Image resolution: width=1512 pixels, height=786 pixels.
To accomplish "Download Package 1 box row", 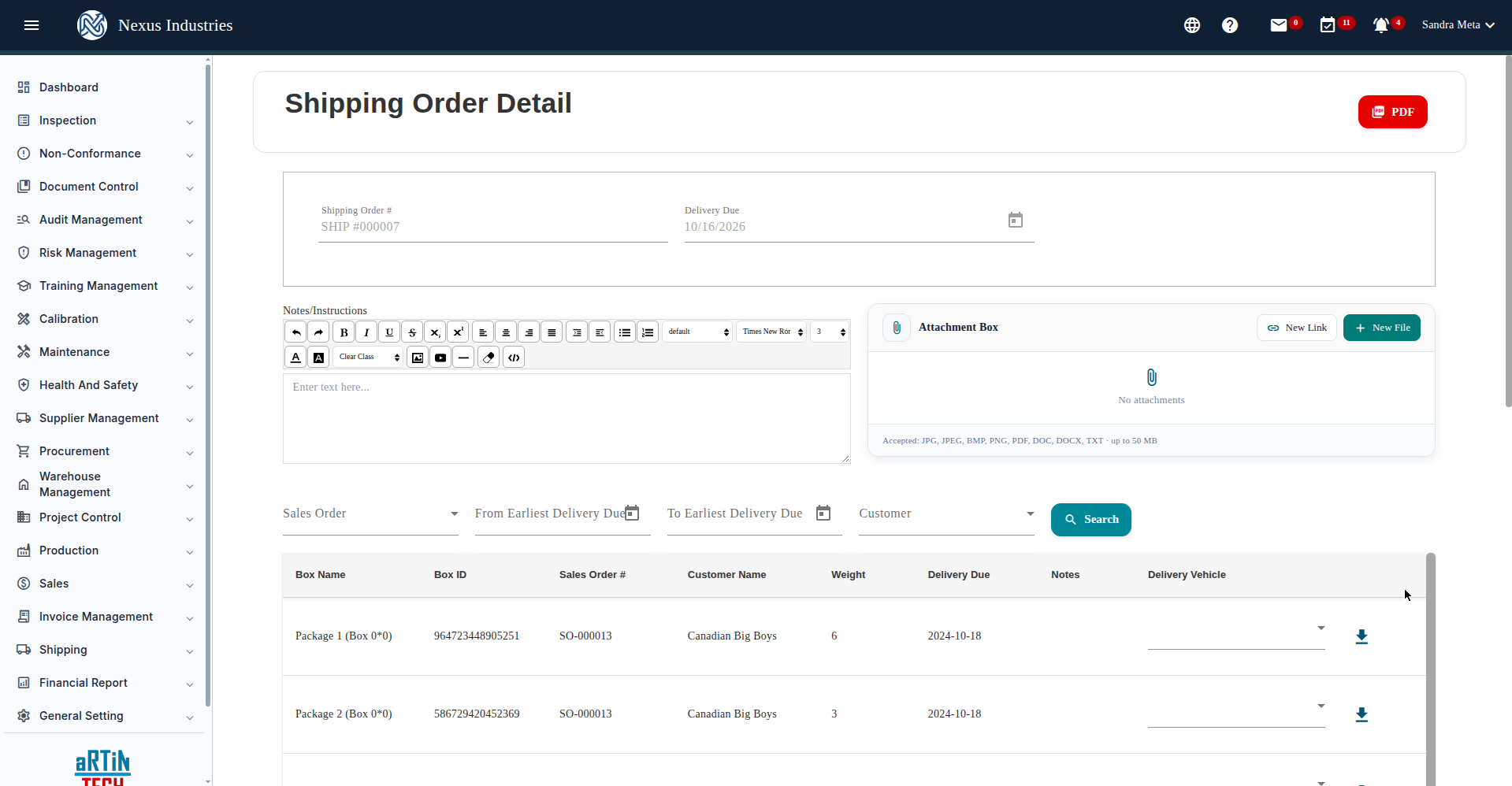I will click(1362, 636).
